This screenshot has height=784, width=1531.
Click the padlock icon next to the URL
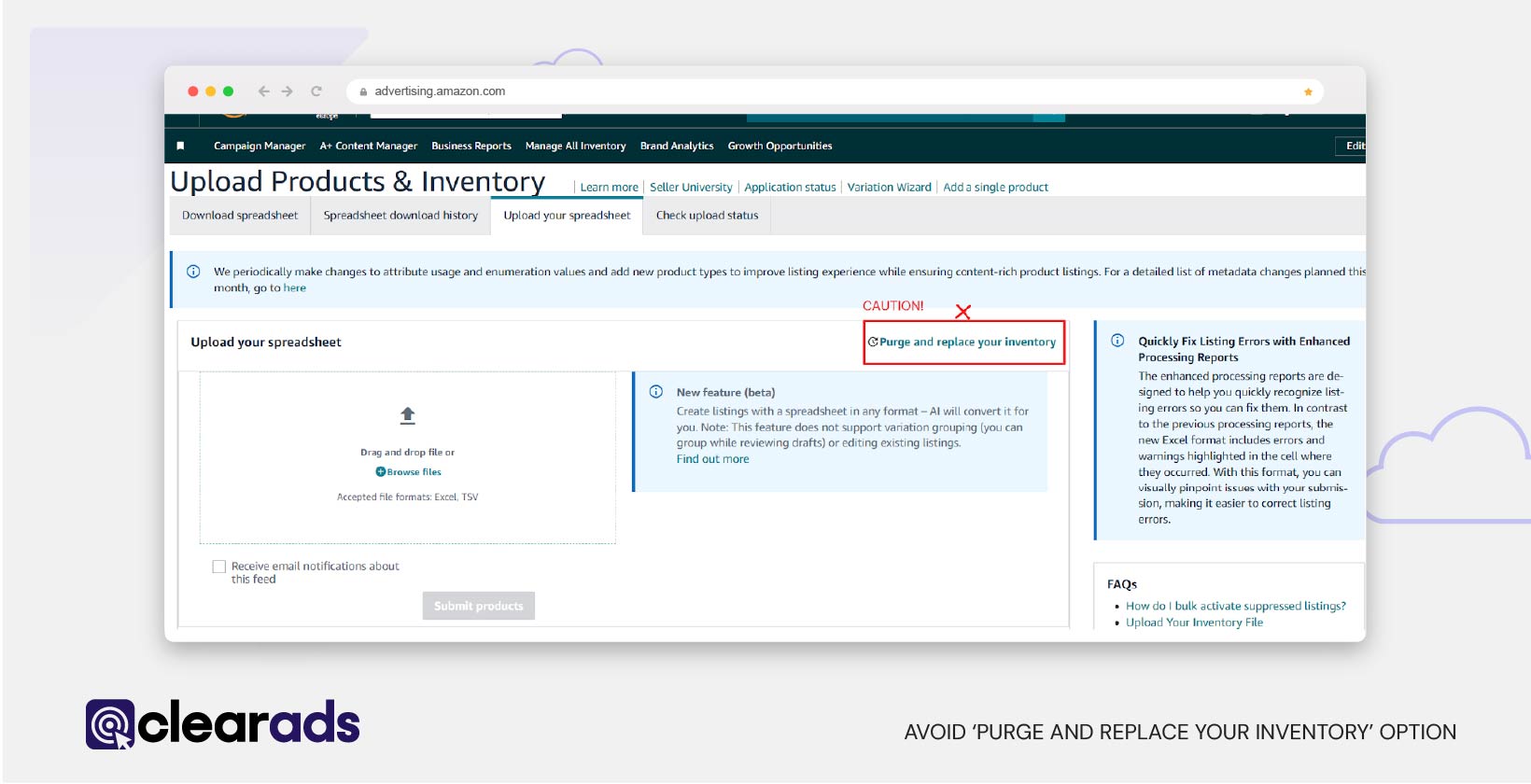[363, 91]
